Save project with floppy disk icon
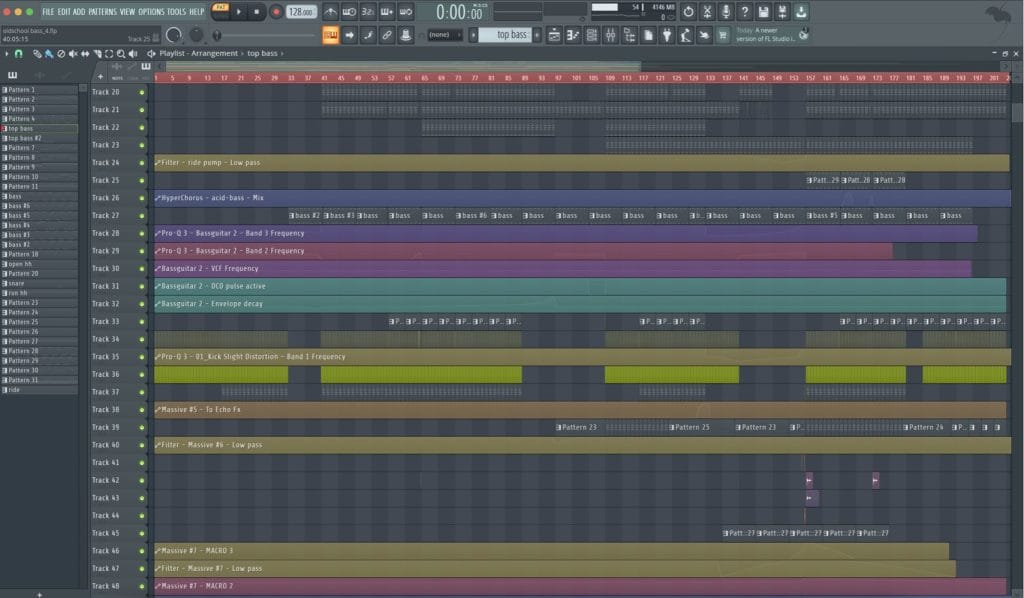1024x598 pixels. tap(763, 12)
